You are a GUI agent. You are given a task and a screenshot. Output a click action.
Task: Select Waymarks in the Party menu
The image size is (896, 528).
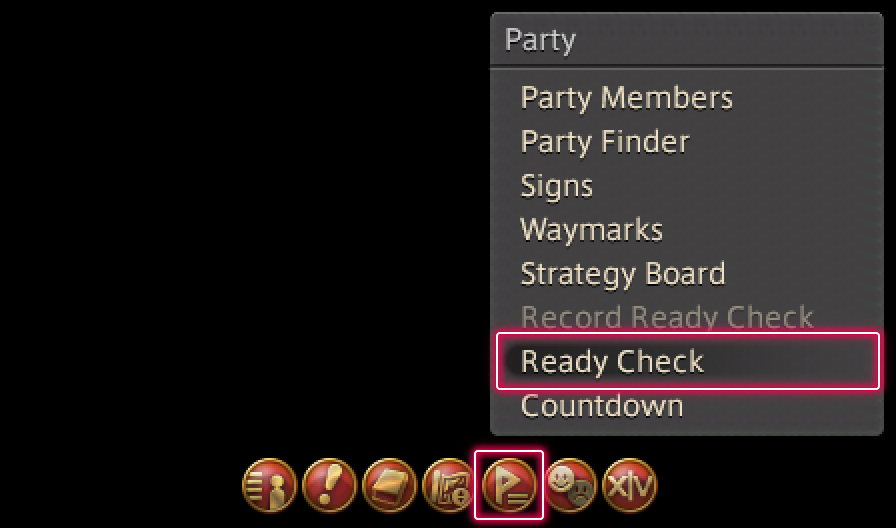(x=591, y=230)
